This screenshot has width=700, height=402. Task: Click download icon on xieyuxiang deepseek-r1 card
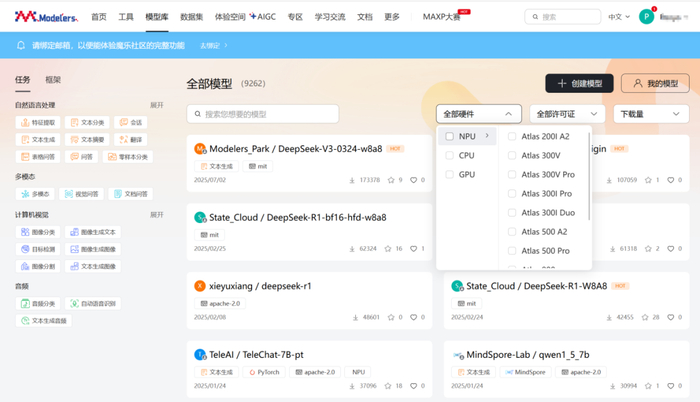(x=355, y=318)
